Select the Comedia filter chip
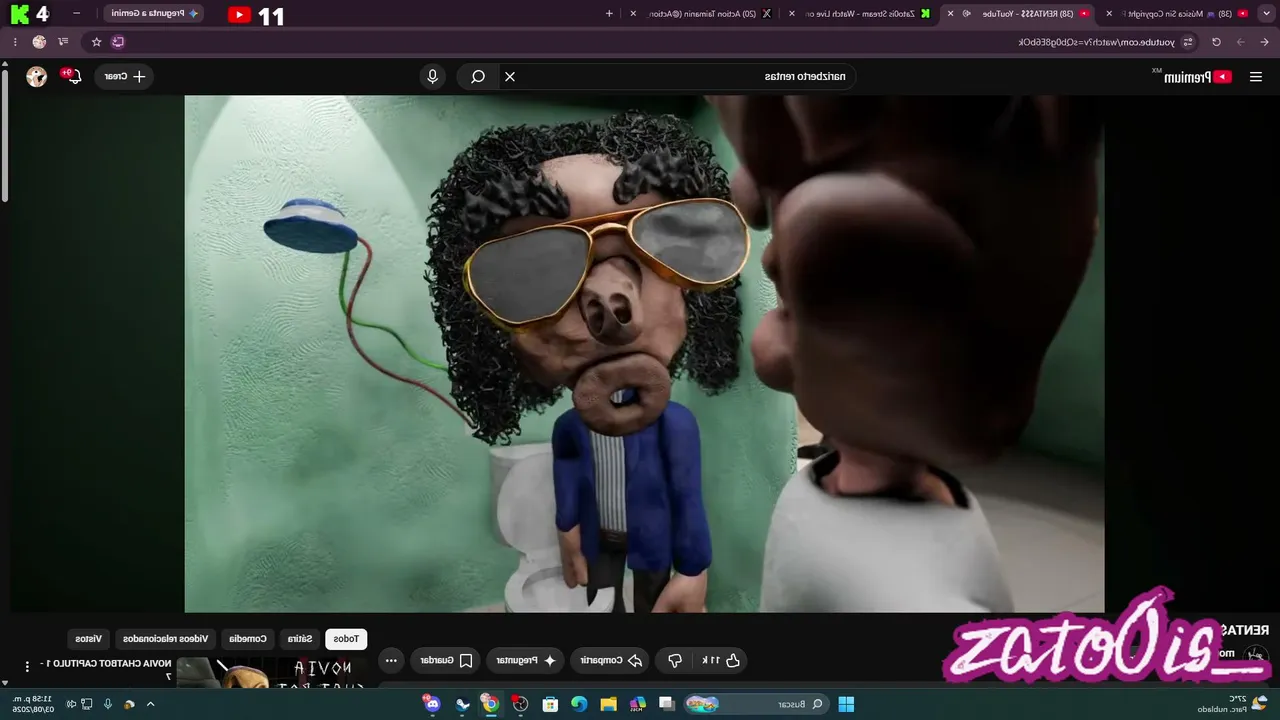Viewport: 1280px width, 720px height. click(248, 639)
